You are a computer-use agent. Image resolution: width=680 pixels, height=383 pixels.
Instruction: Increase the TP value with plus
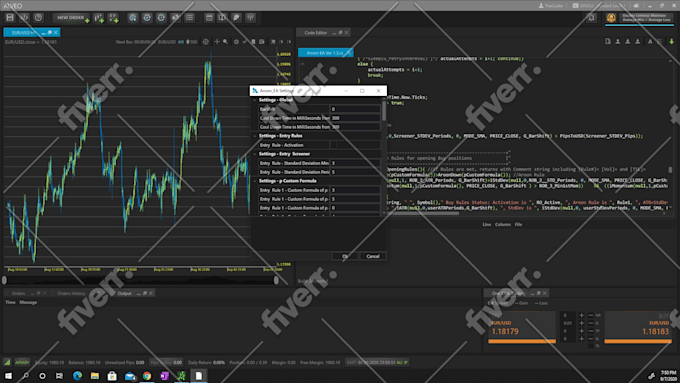point(582,331)
